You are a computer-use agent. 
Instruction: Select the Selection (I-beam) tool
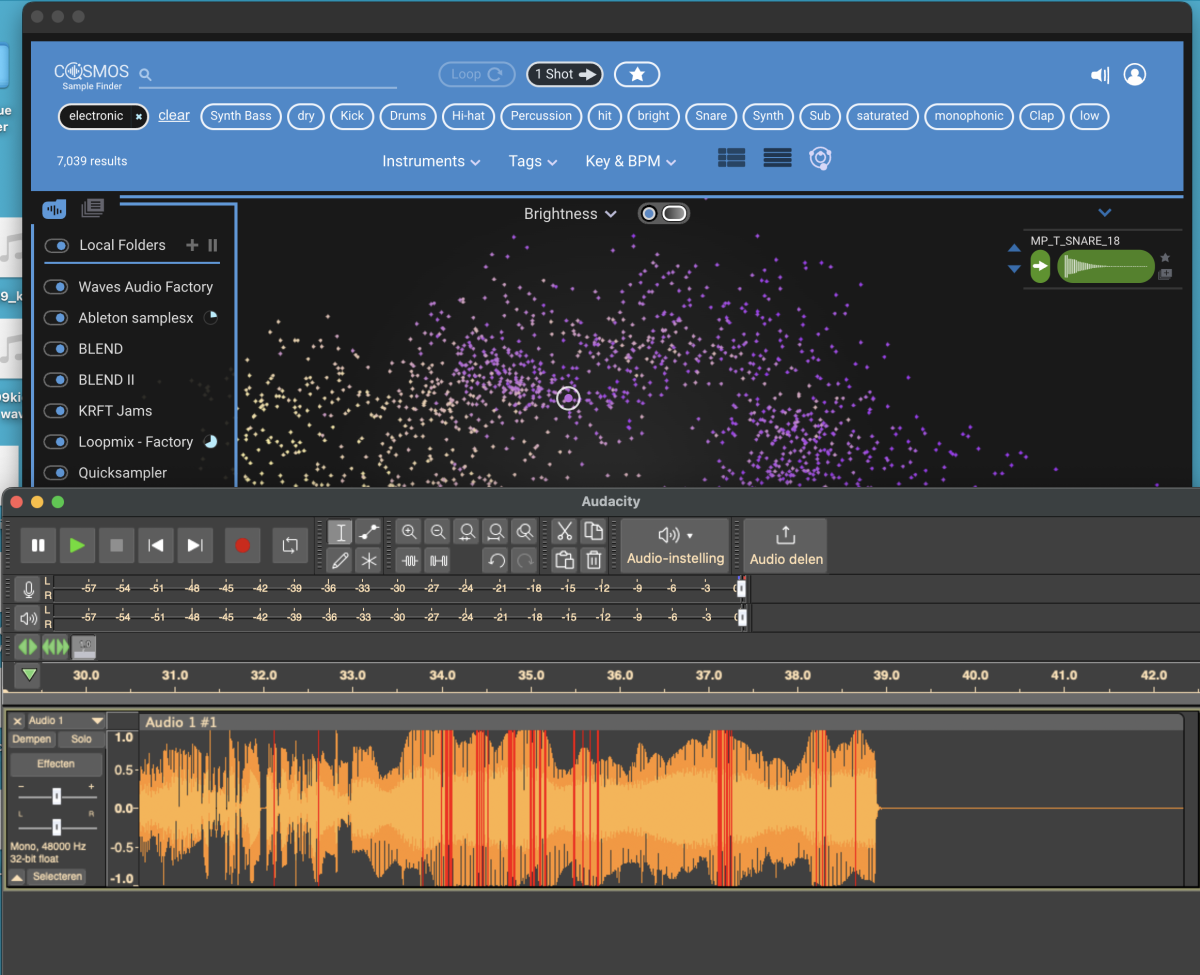click(340, 532)
